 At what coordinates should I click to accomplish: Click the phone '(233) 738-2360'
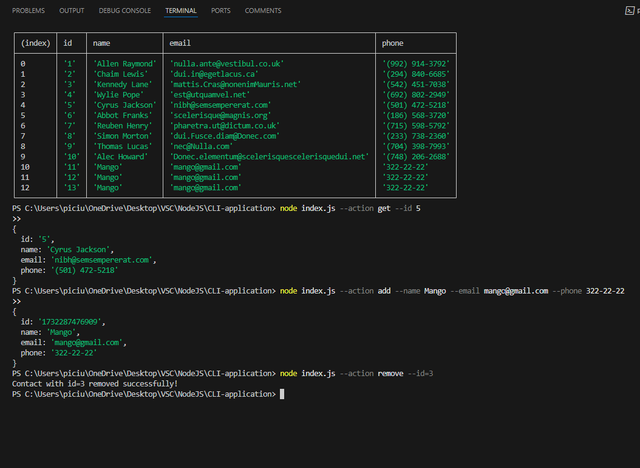416,136
